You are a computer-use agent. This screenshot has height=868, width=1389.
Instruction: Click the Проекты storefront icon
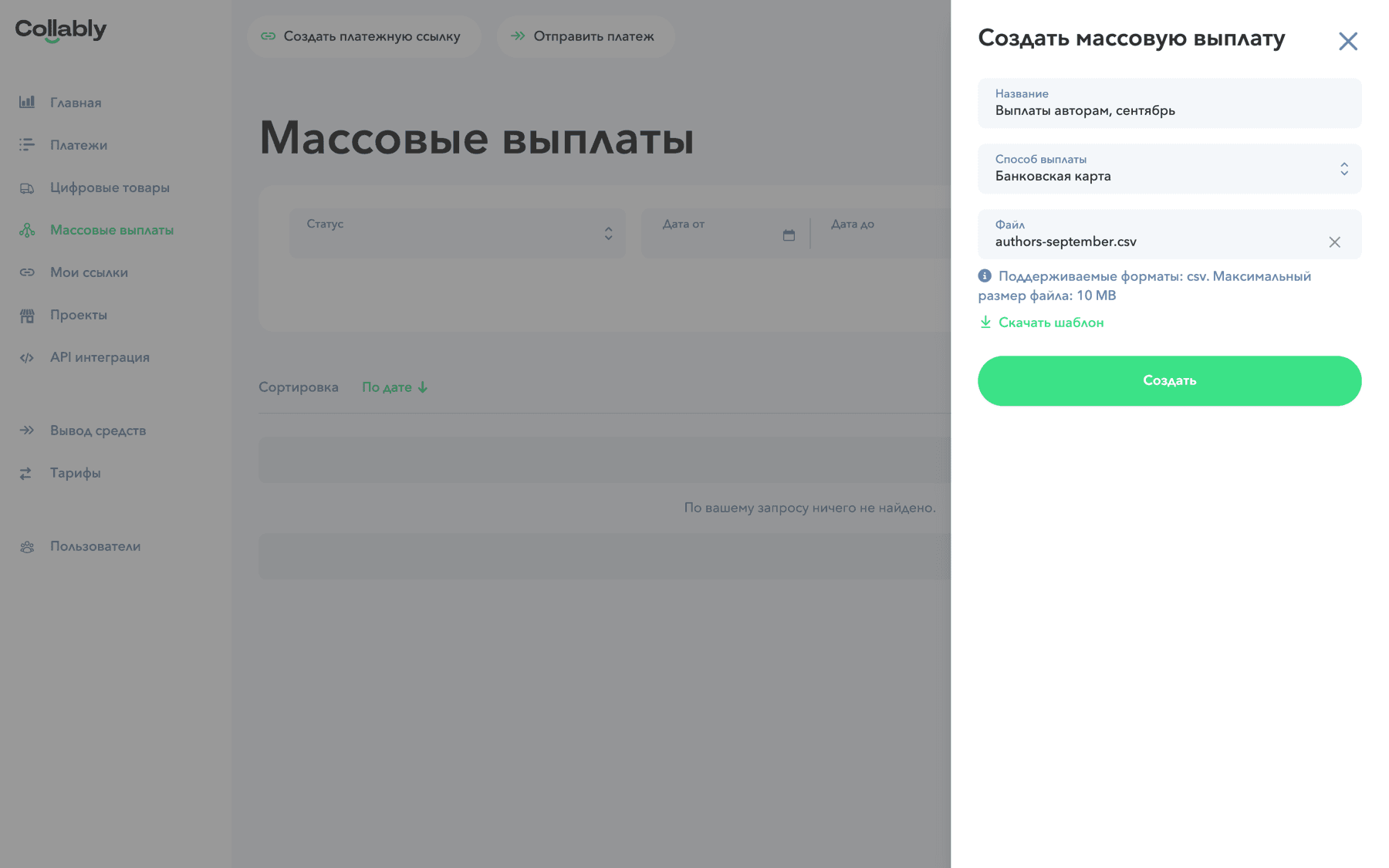pyautogui.click(x=27, y=315)
